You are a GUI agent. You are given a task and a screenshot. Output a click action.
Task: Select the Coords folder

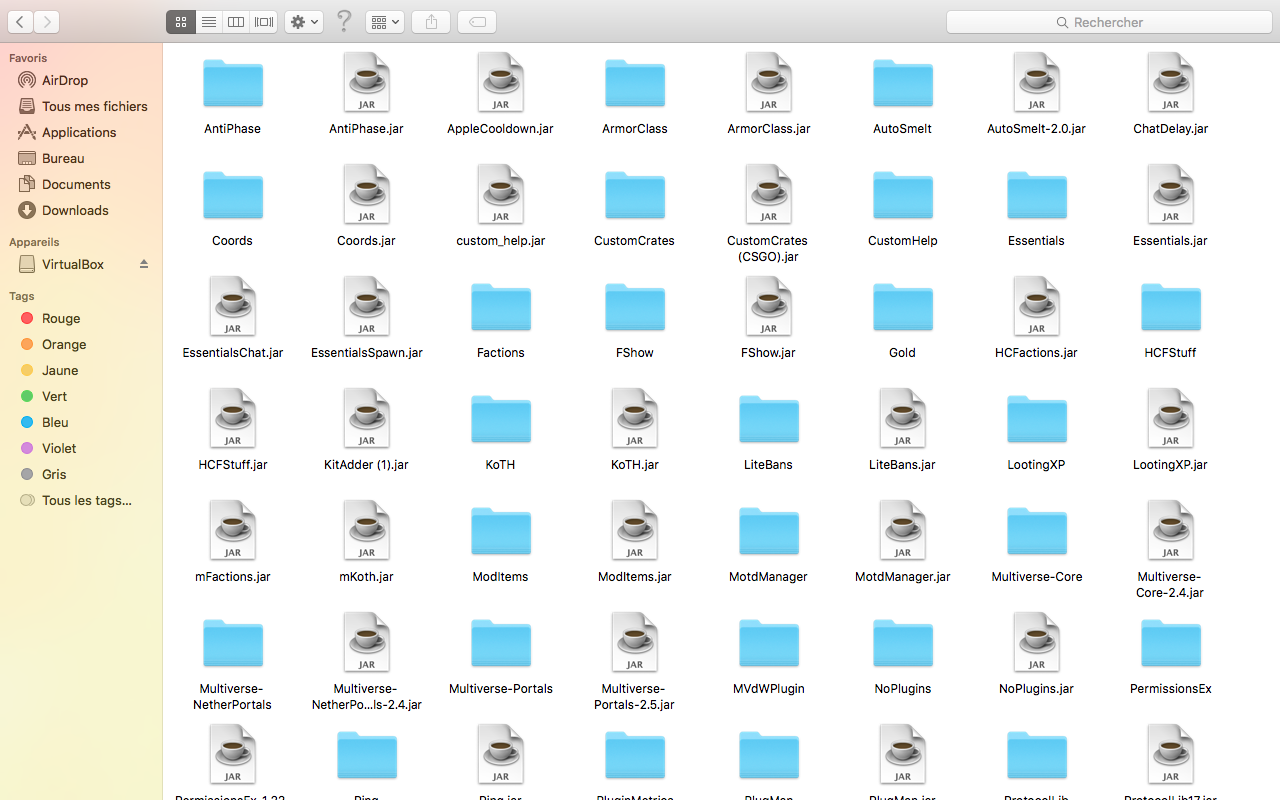pyautogui.click(x=233, y=196)
